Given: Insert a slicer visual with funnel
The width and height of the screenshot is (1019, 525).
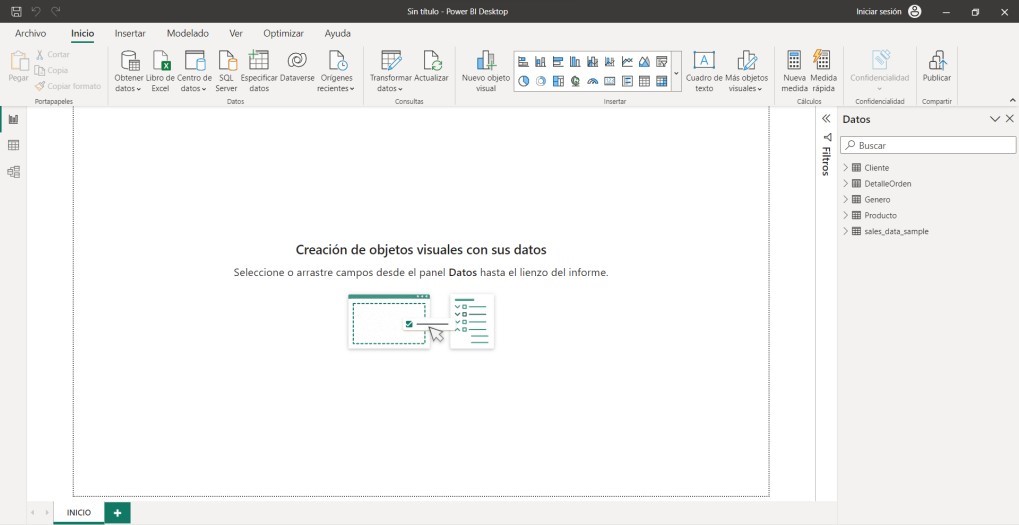Looking at the screenshot, I should click(662, 62).
